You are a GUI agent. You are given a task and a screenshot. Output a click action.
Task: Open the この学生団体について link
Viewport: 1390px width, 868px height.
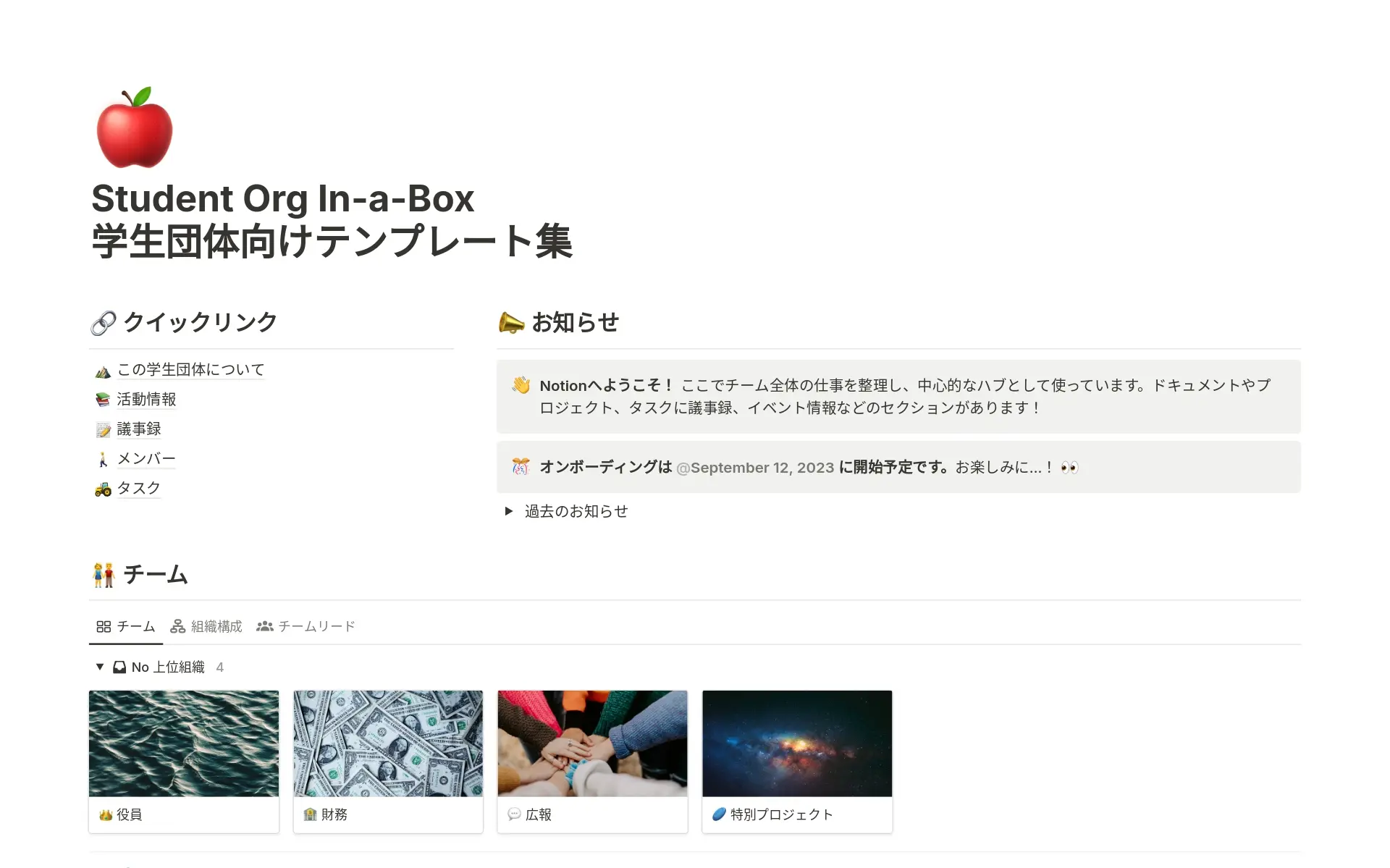click(x=191, y=370)
